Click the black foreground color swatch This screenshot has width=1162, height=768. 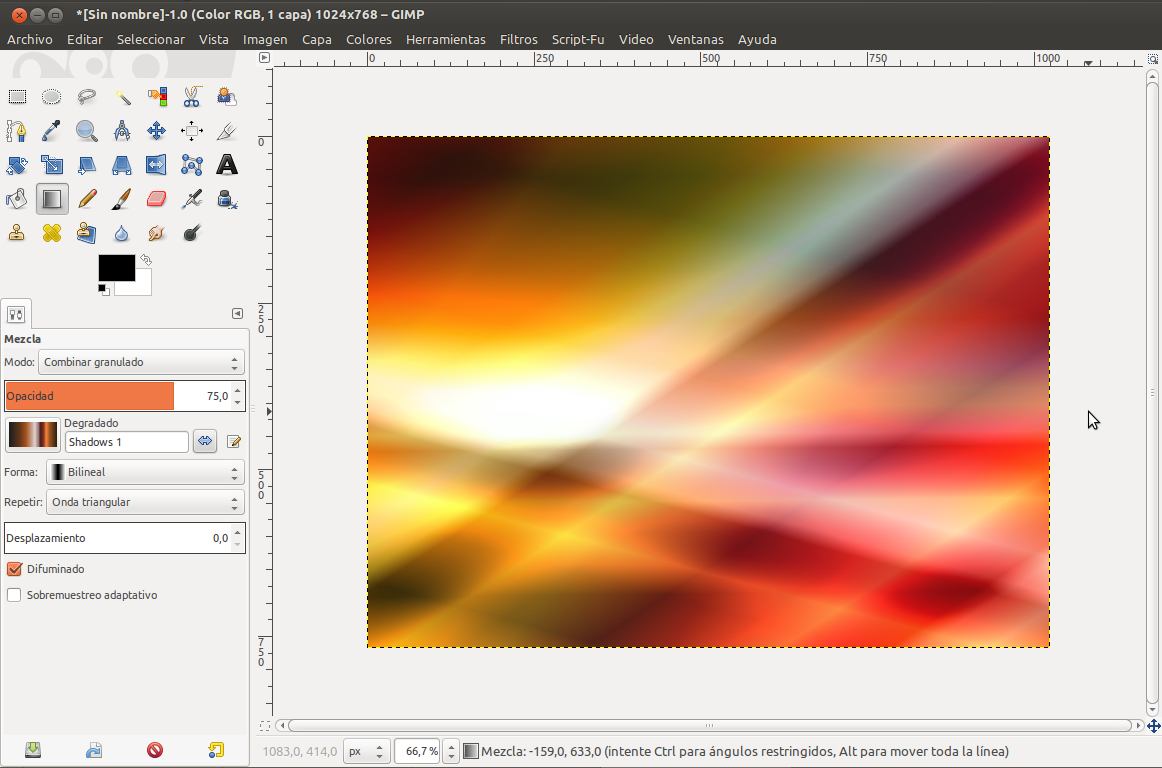[x=115, y=268]
